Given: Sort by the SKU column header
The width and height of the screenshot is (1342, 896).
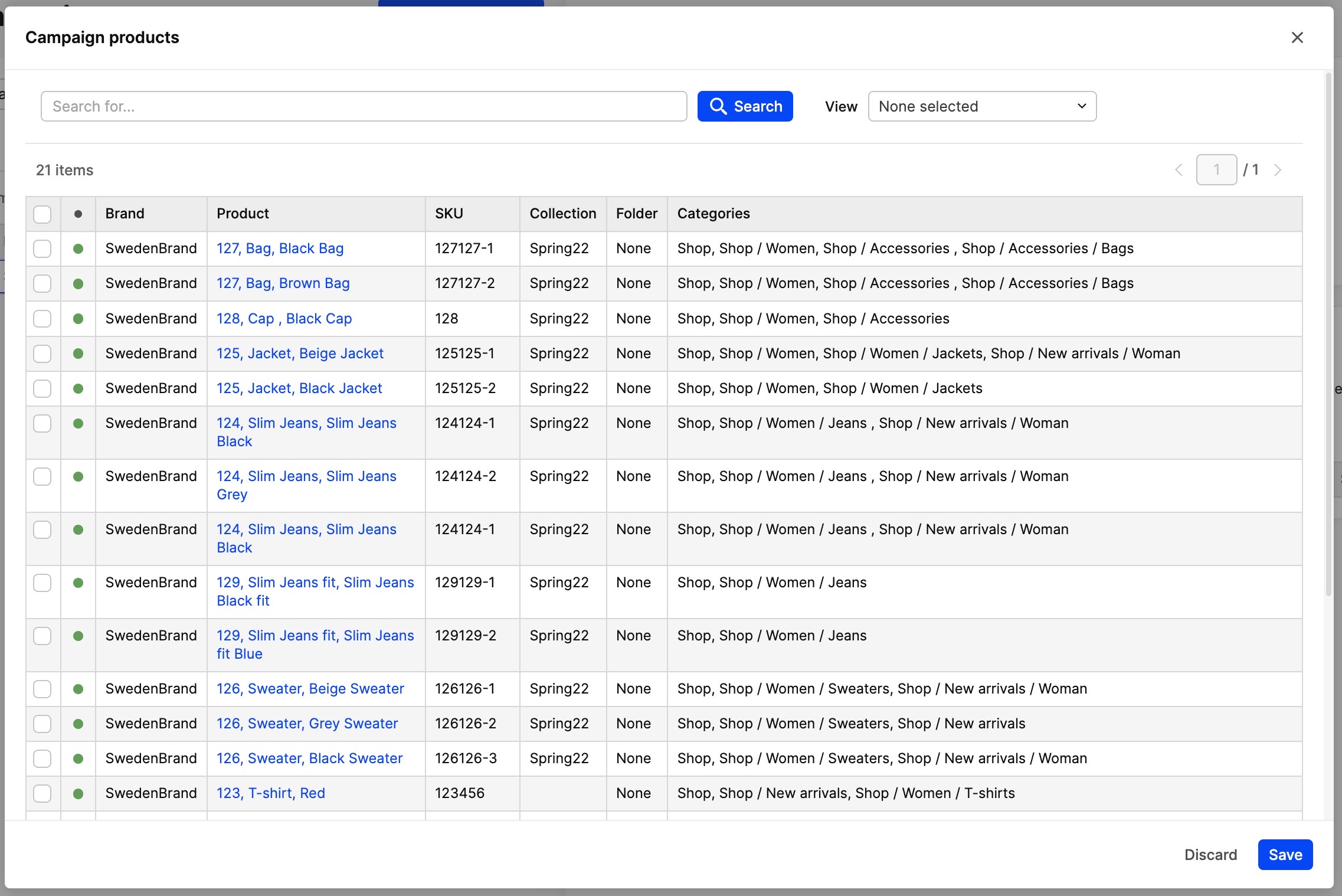Looking at the screenshot, I should [449, 214].
